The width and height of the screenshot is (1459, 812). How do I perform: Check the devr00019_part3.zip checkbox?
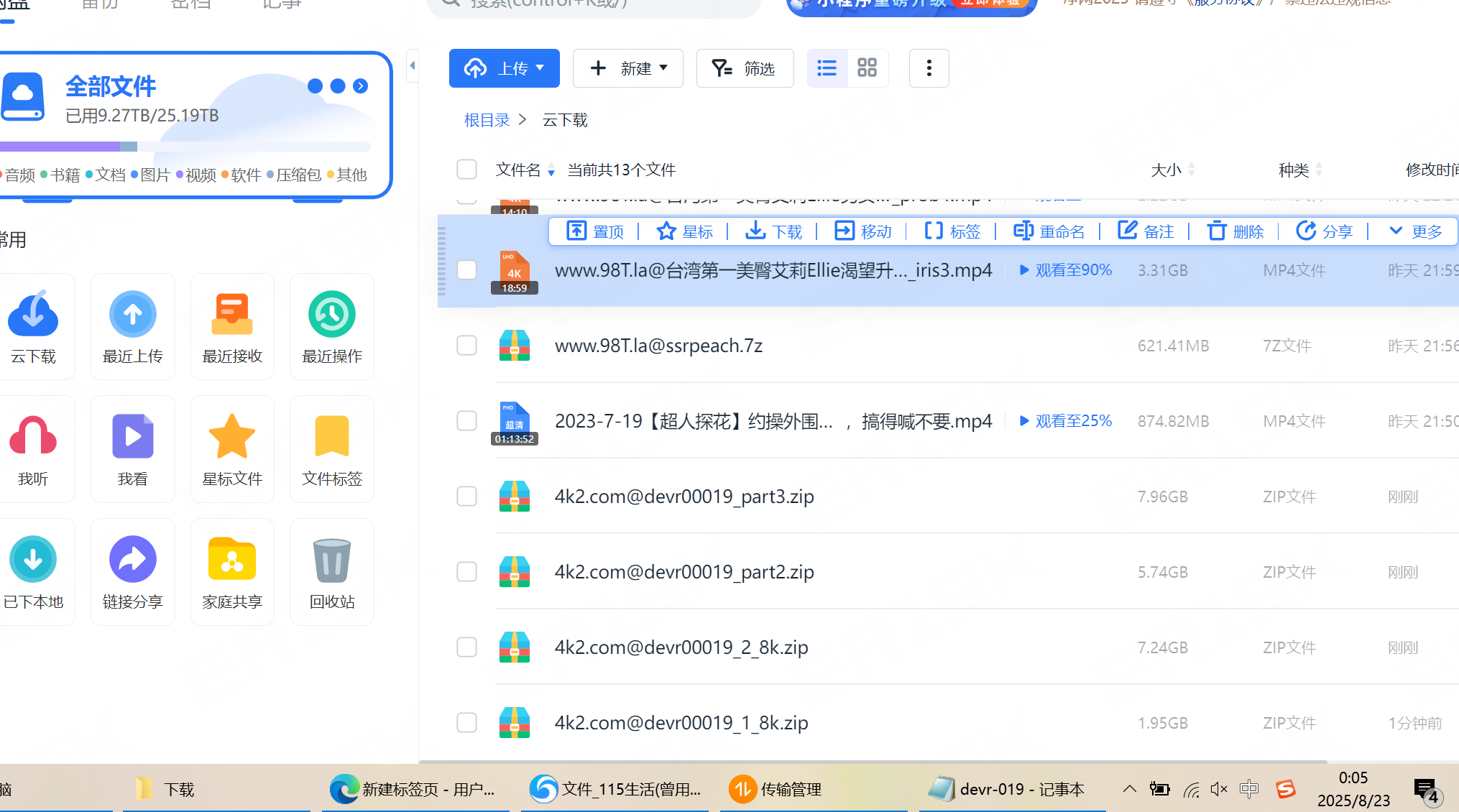coord(467,497)
